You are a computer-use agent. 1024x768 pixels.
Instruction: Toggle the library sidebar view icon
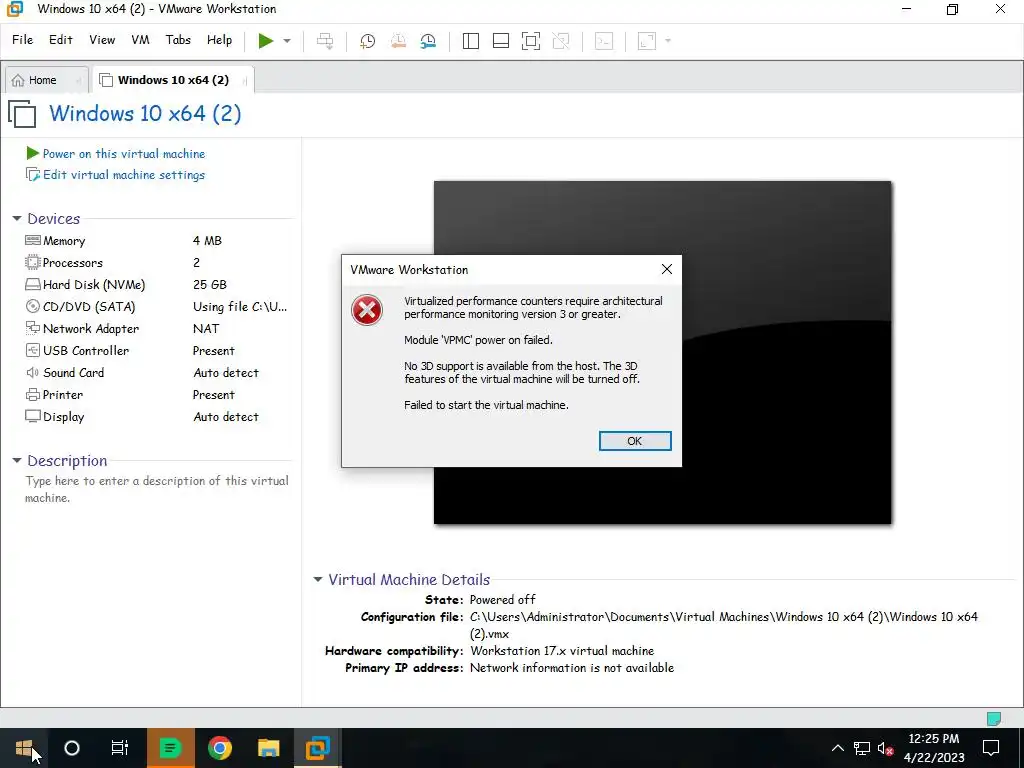click(470, 40)
